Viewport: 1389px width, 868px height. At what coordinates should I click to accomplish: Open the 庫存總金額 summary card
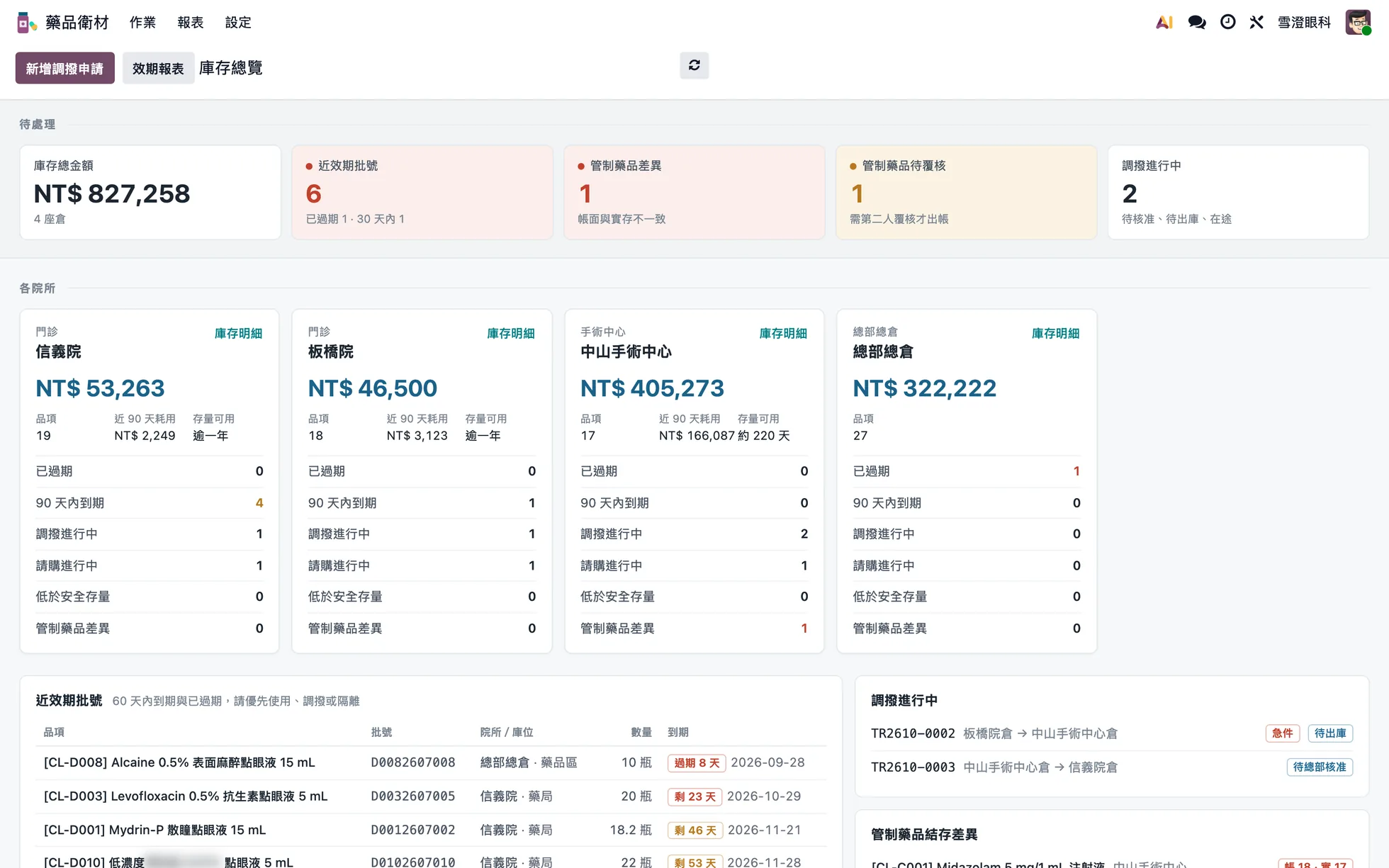click(x=150, y=192)
